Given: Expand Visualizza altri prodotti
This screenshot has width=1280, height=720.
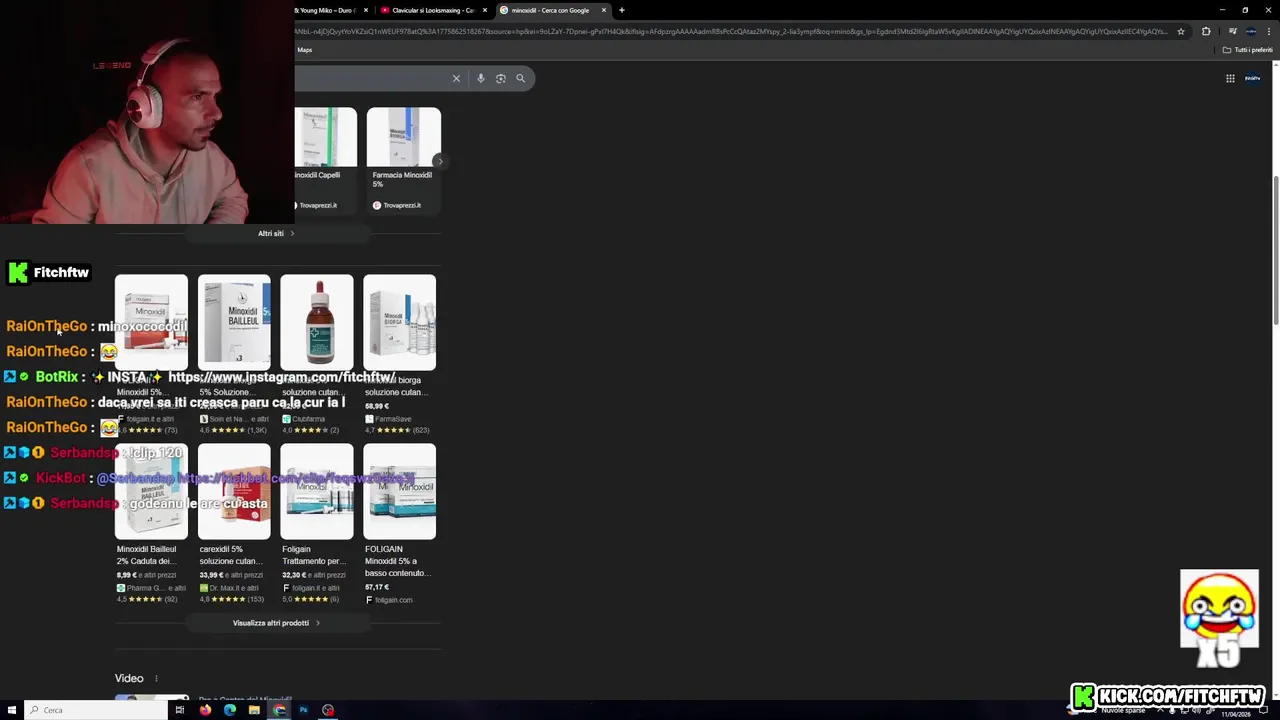Looking at the screenshot, I should [x=277, y=623].
